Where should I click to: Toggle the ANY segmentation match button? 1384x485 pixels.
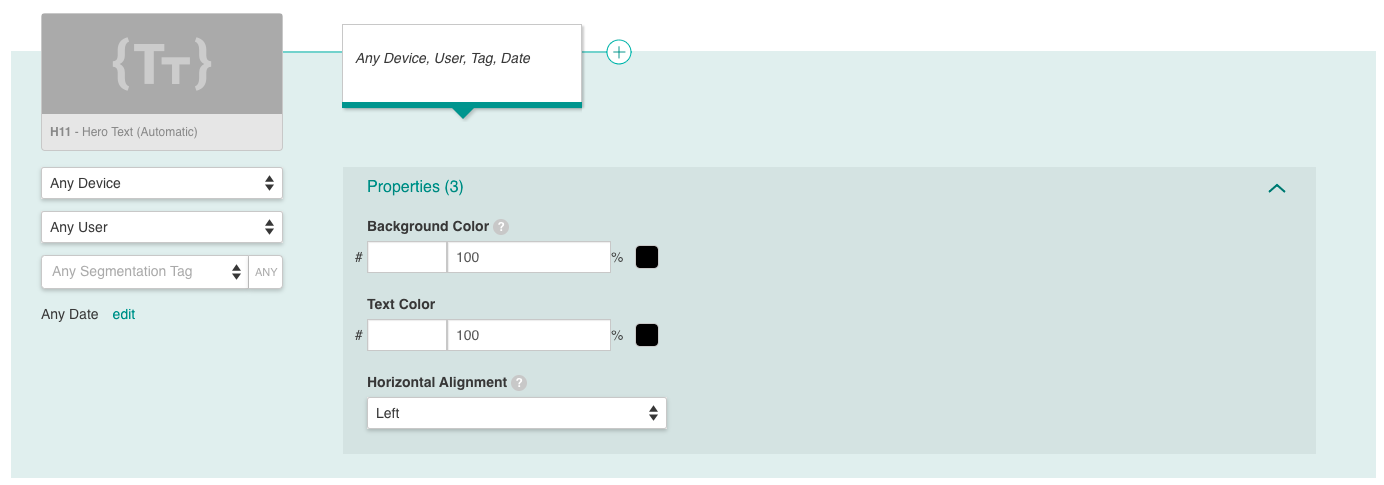click(266, 271)
